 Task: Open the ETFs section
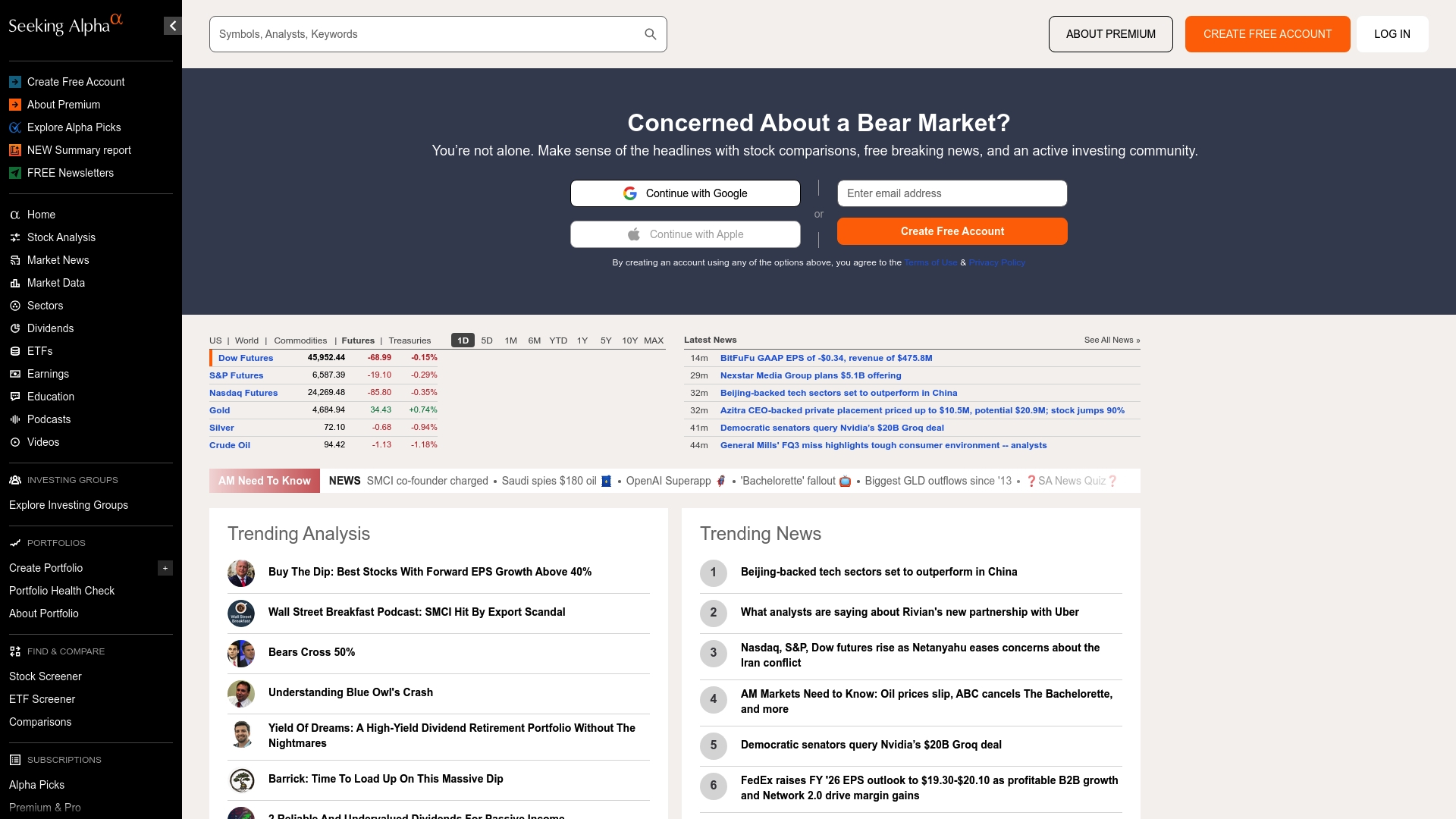point(39,351)
